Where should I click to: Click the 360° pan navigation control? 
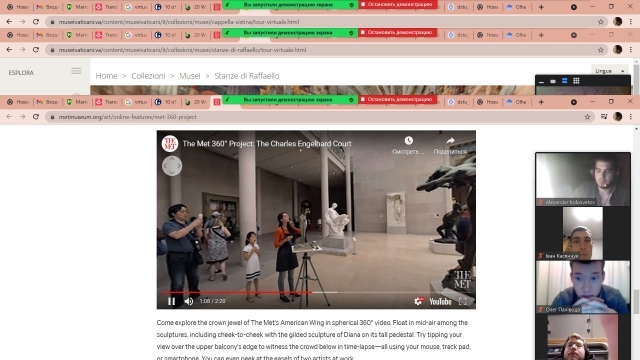pyautogui.click(x=172, y=166)
